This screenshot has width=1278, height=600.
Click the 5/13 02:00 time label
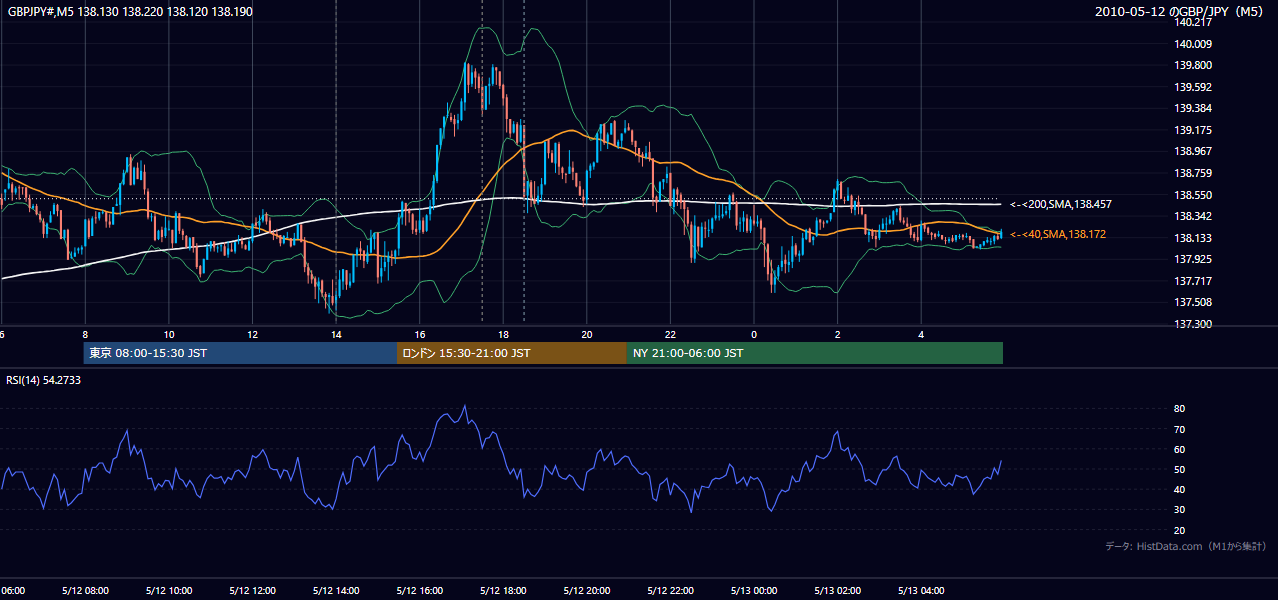(838, 591)
